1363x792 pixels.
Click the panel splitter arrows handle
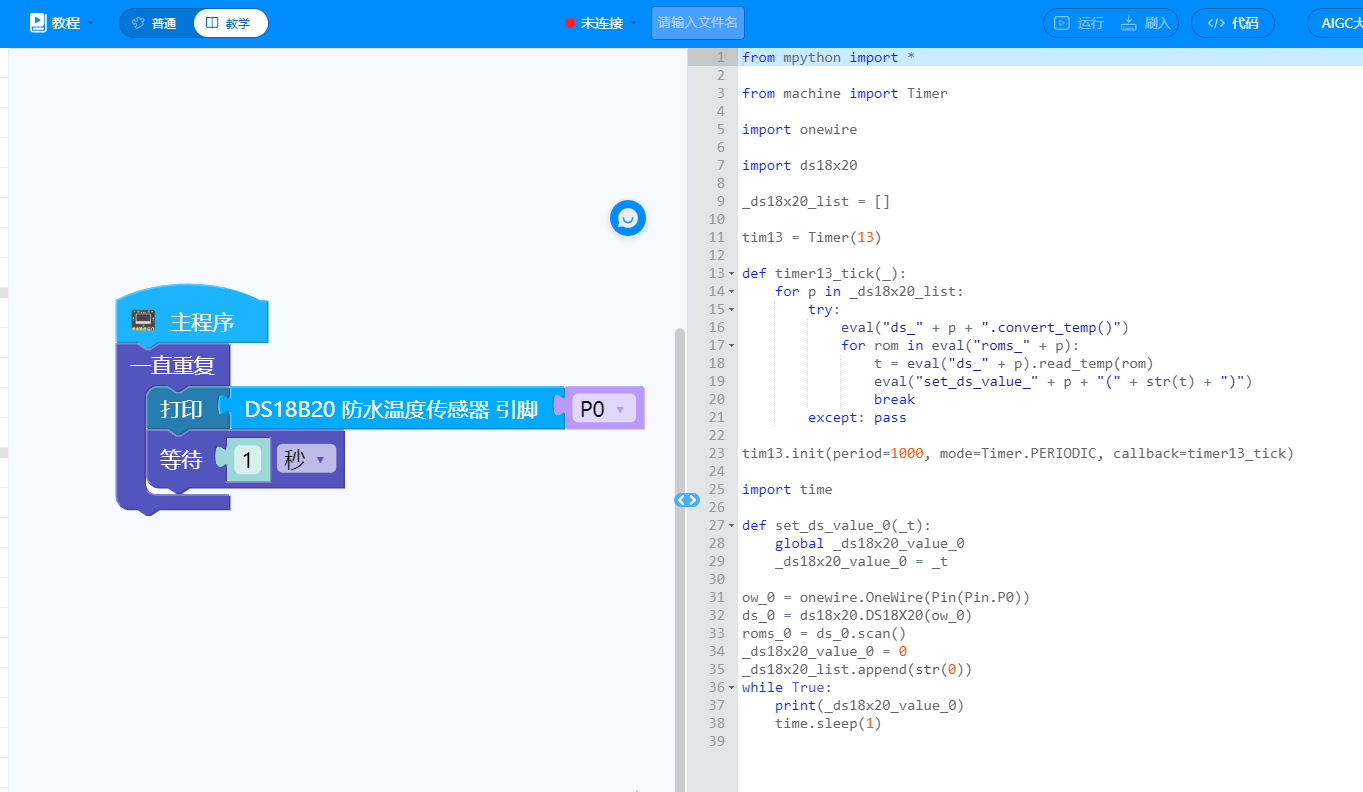[x=687, y=500]
